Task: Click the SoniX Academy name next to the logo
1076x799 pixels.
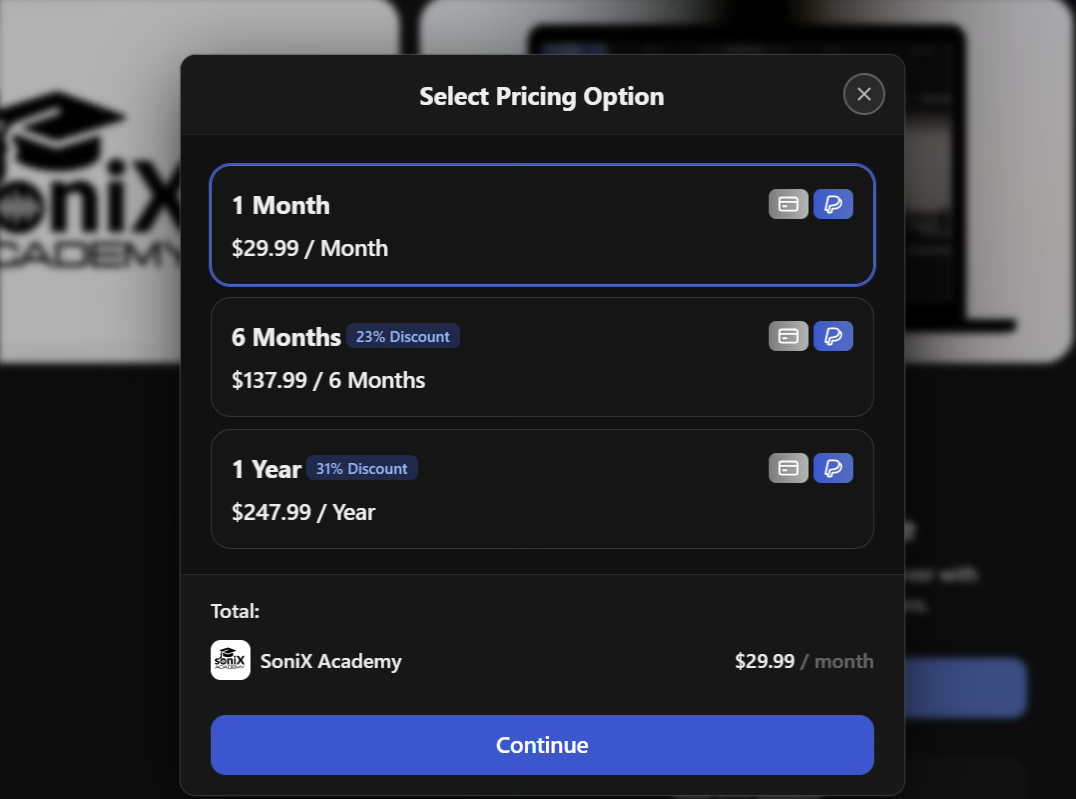Action: click(331, 660)
